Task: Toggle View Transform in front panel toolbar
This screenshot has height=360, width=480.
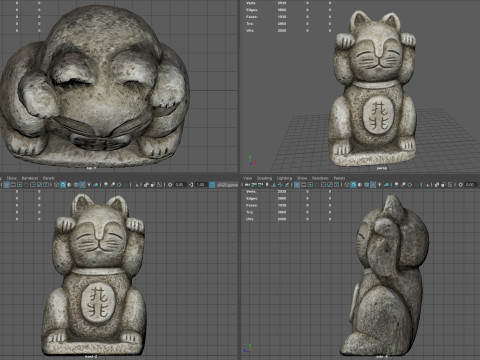Action: click(212, 184)
